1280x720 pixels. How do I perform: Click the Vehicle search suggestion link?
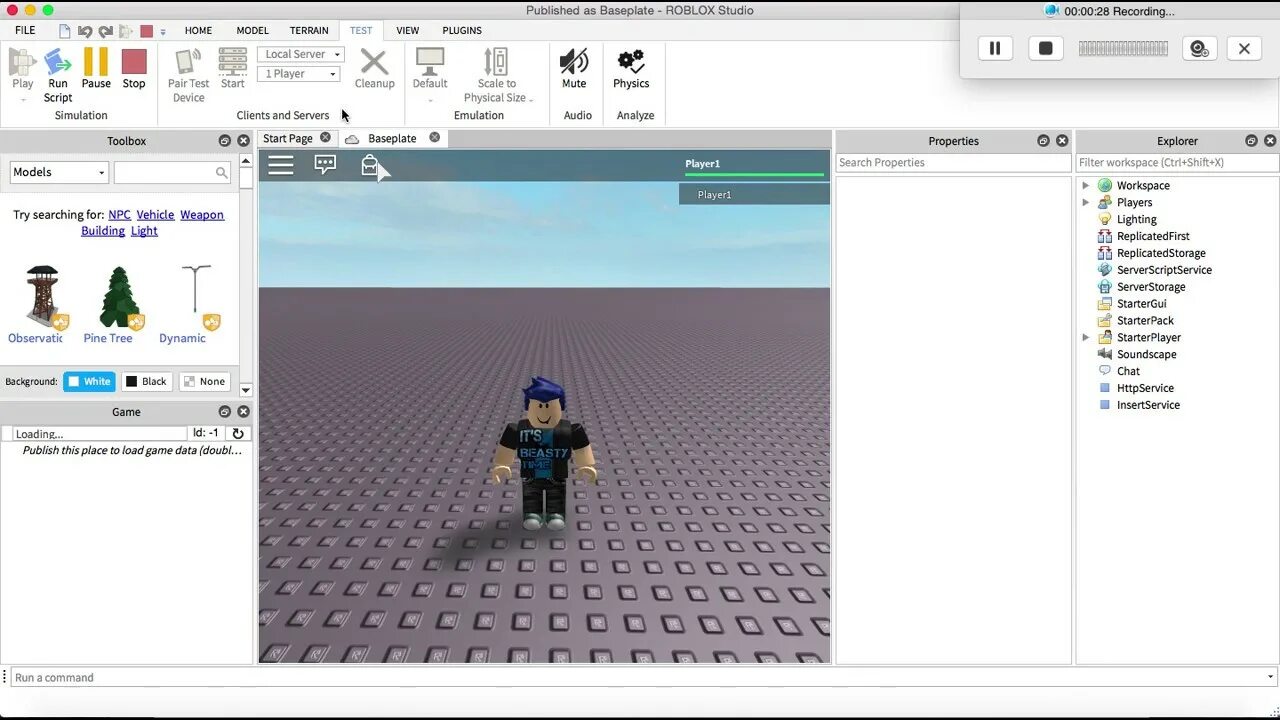click(x=155, y=215)
